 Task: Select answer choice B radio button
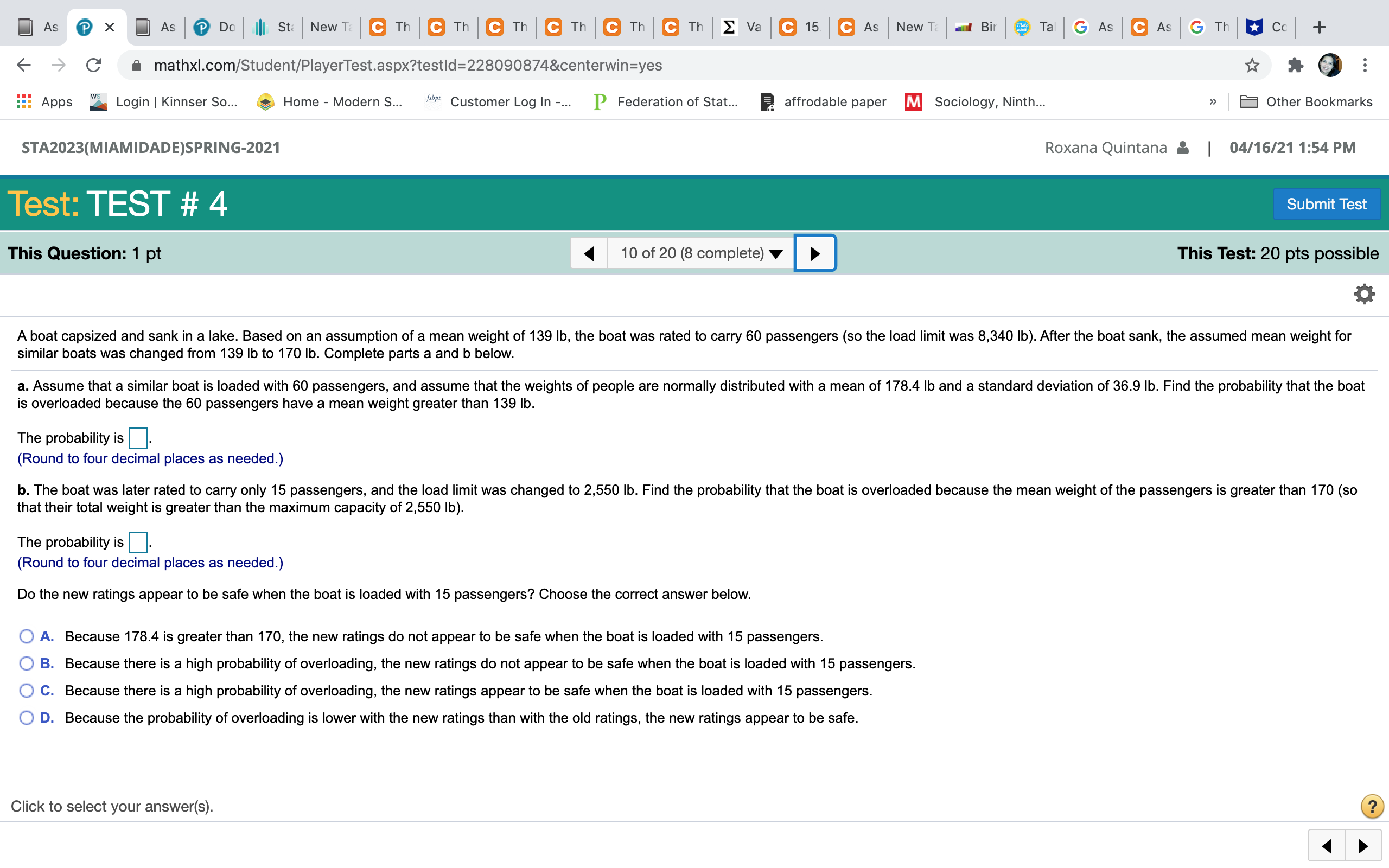(26, 663)
